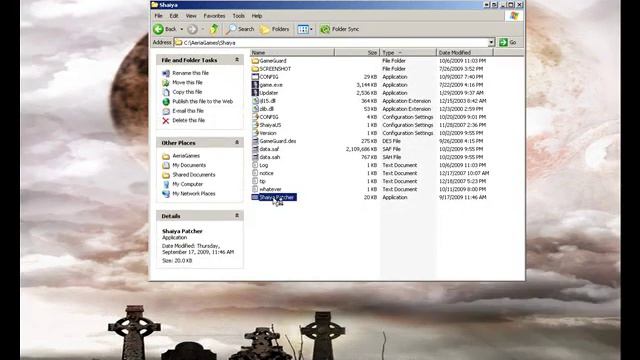Screen dimensions: 640x360
Task: Click the '3,144 KB' size cell
Action: point(367,85)
